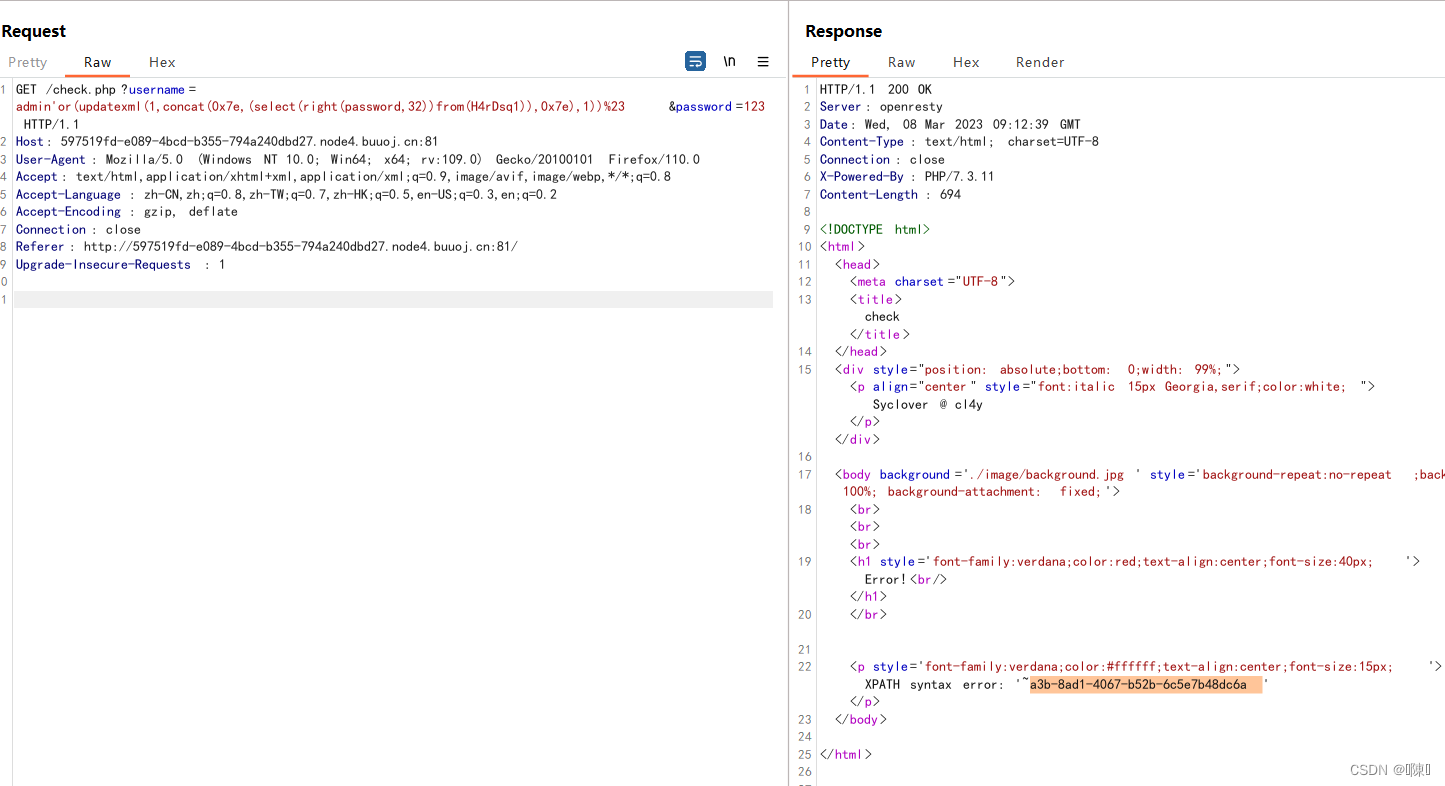The width and height of the screenshot is (1445, 786).
Task: Toggle the \n non-printable characters button
Action: pos(730,62)
